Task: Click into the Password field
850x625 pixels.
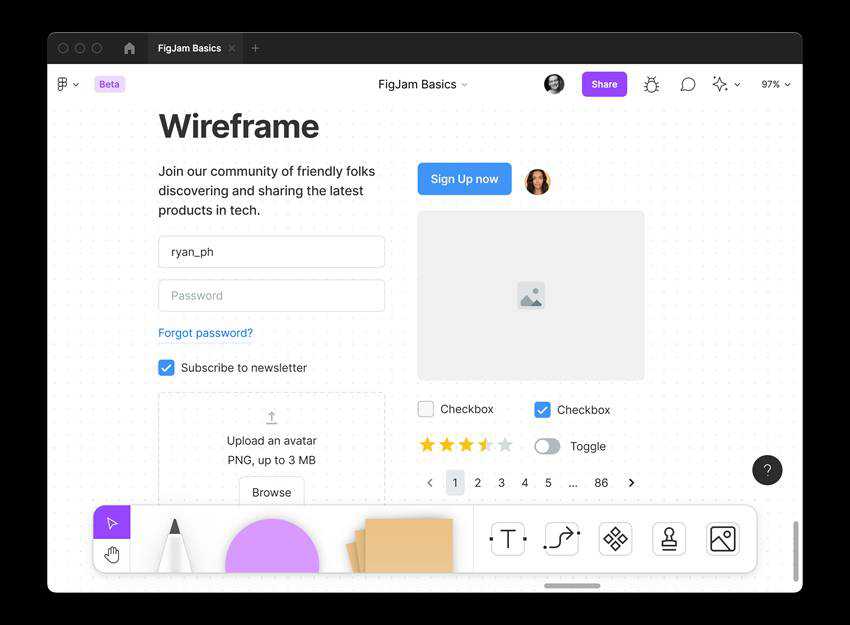Action: 271,296
